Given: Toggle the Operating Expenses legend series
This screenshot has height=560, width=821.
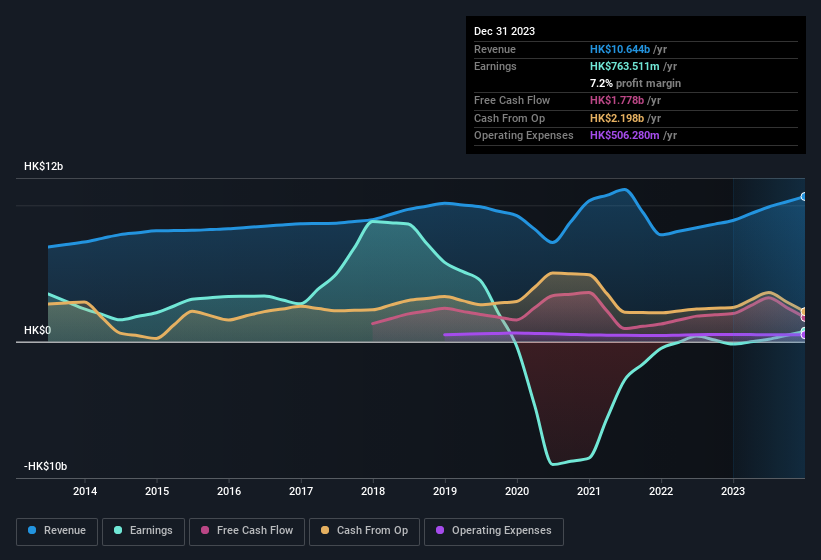Looking at the screenshot, I should (494, 531).
